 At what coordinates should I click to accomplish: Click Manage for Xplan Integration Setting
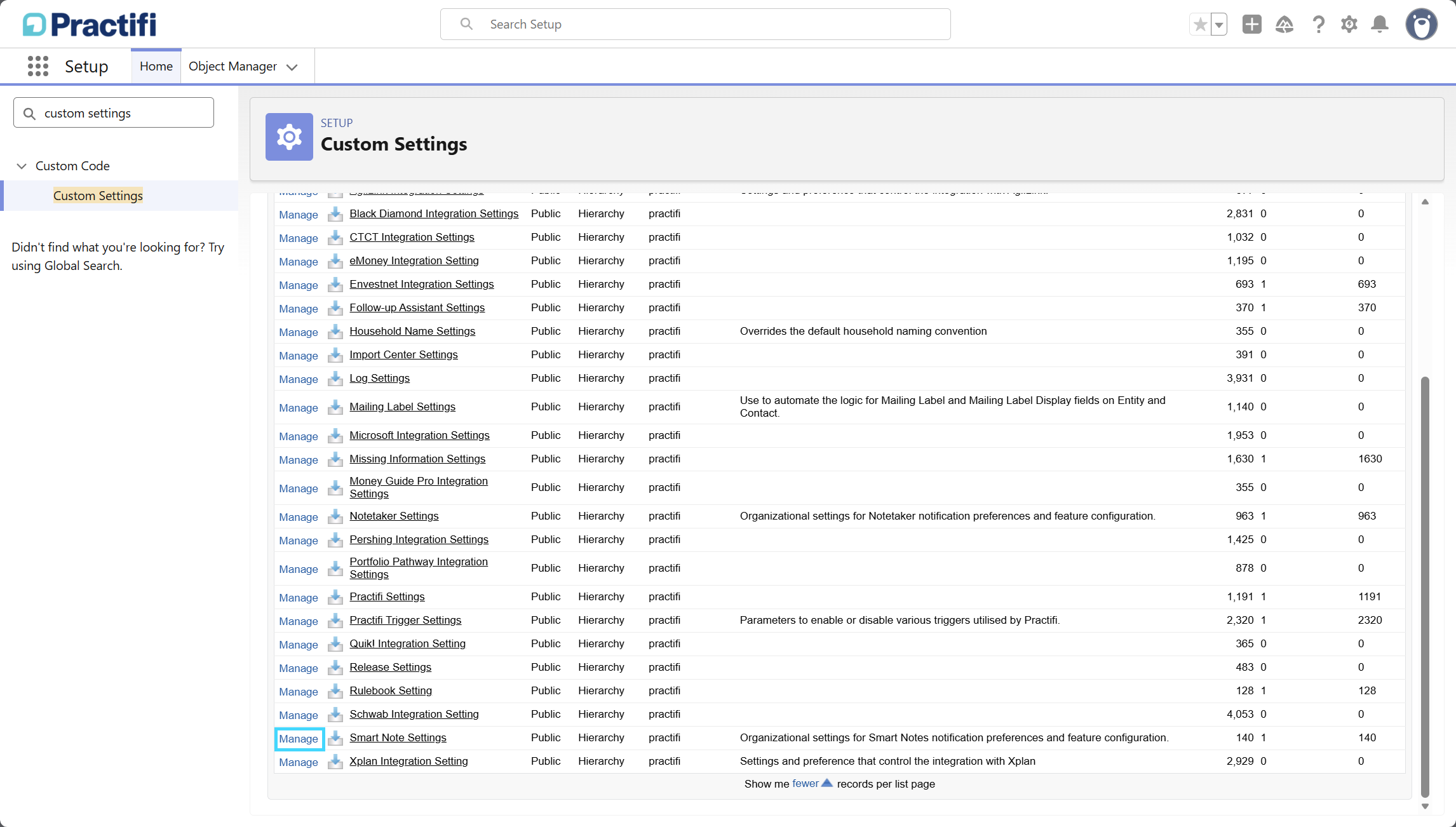click(x=299, y=762)
